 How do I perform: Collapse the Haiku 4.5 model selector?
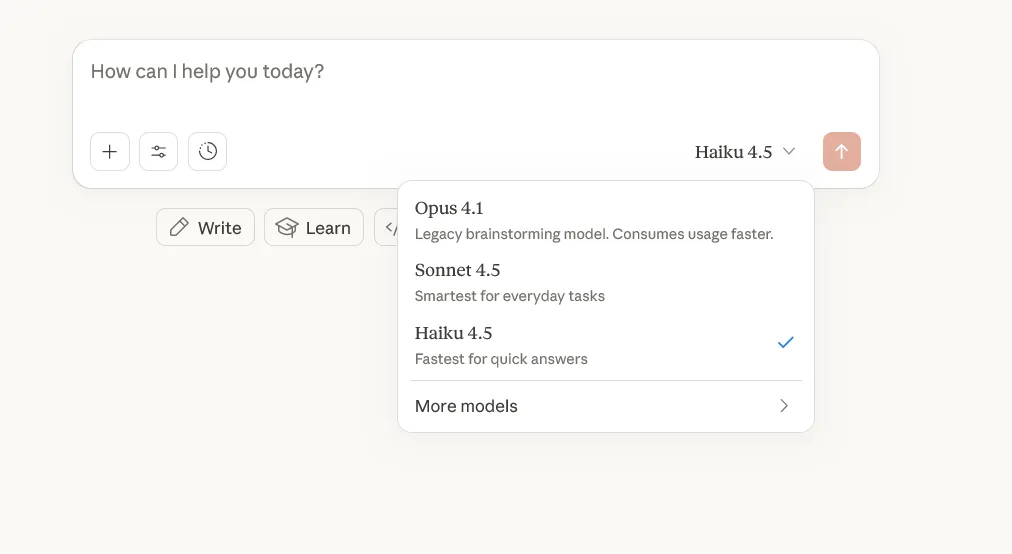click(x=745, y=152)
